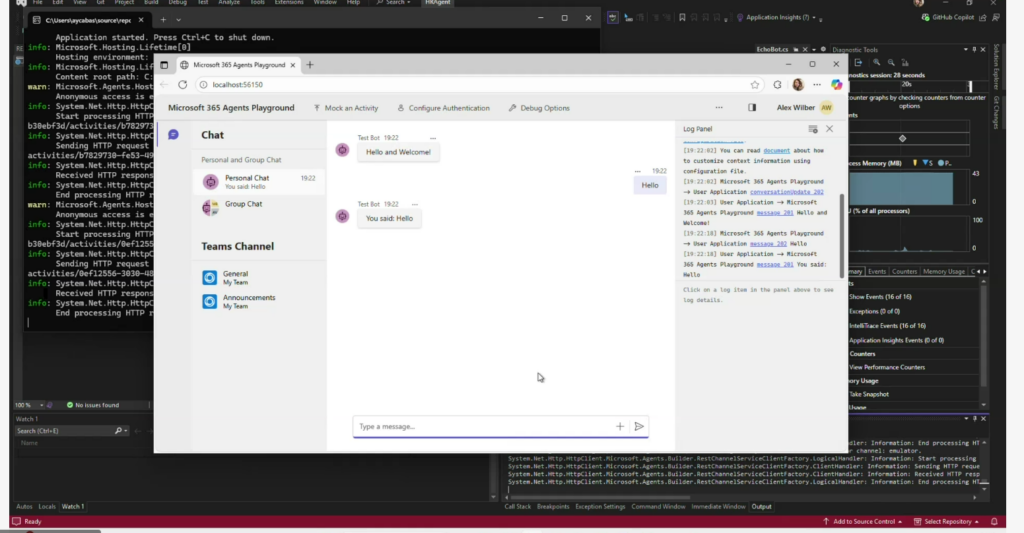Screen dimensions: 1024x533
Task: Click View Performance Counters link
Action: [x=886, y=367]
